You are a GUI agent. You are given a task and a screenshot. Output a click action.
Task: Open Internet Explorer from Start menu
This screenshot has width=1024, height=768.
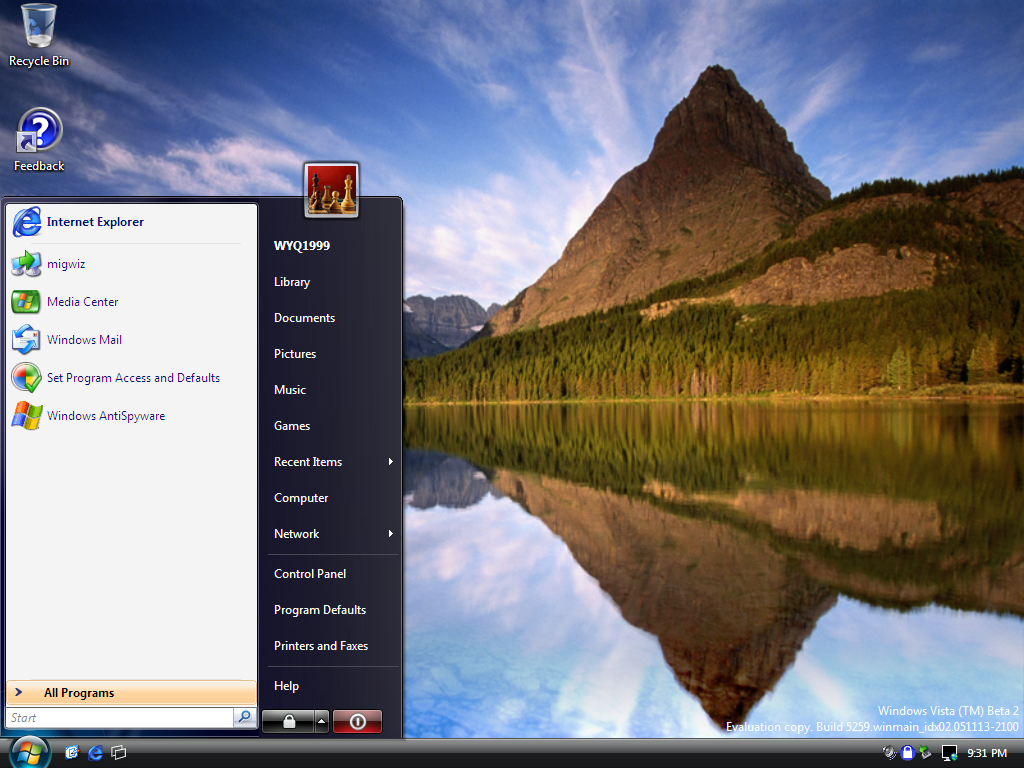(x=131, y=222)
